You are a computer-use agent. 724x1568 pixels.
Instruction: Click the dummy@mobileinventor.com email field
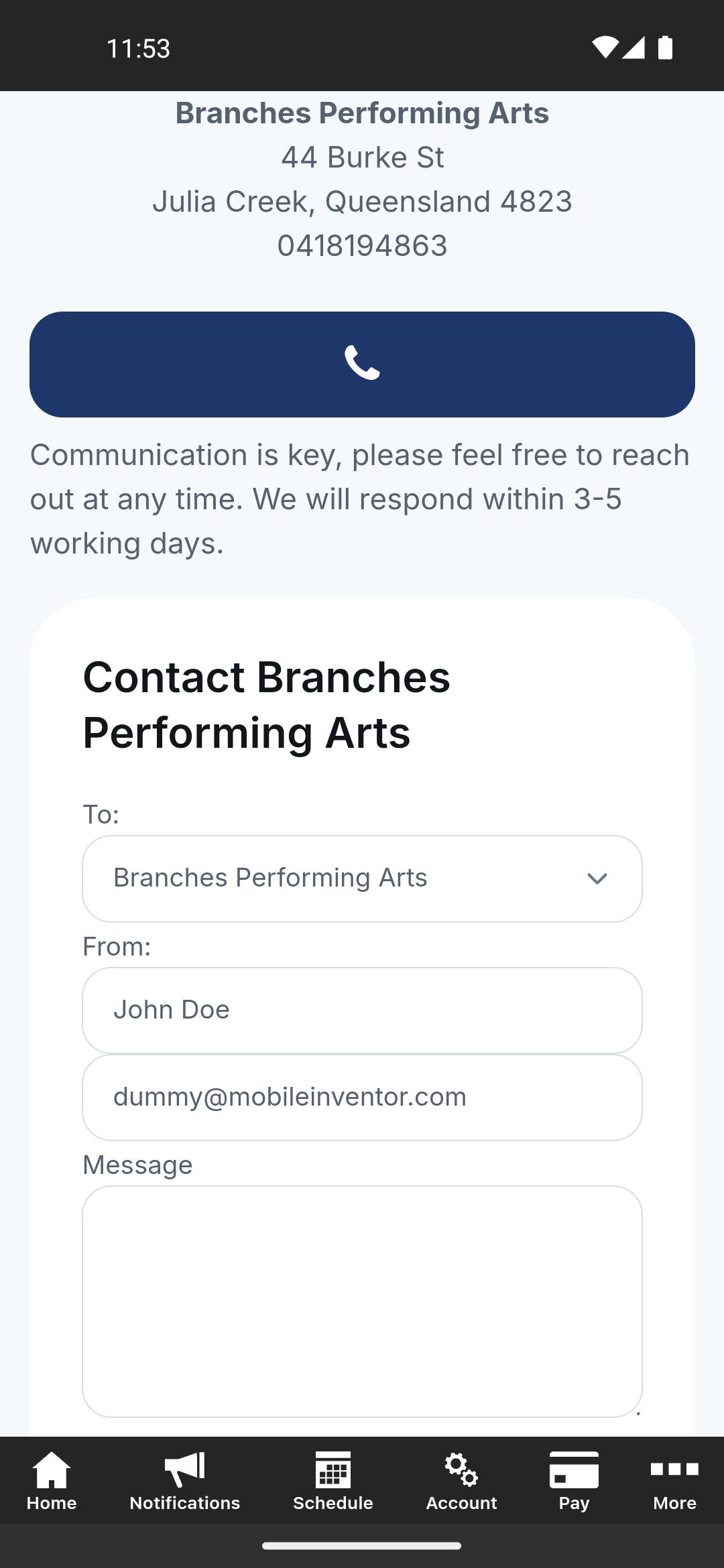pyautogui.click(x=362, y=1098)
